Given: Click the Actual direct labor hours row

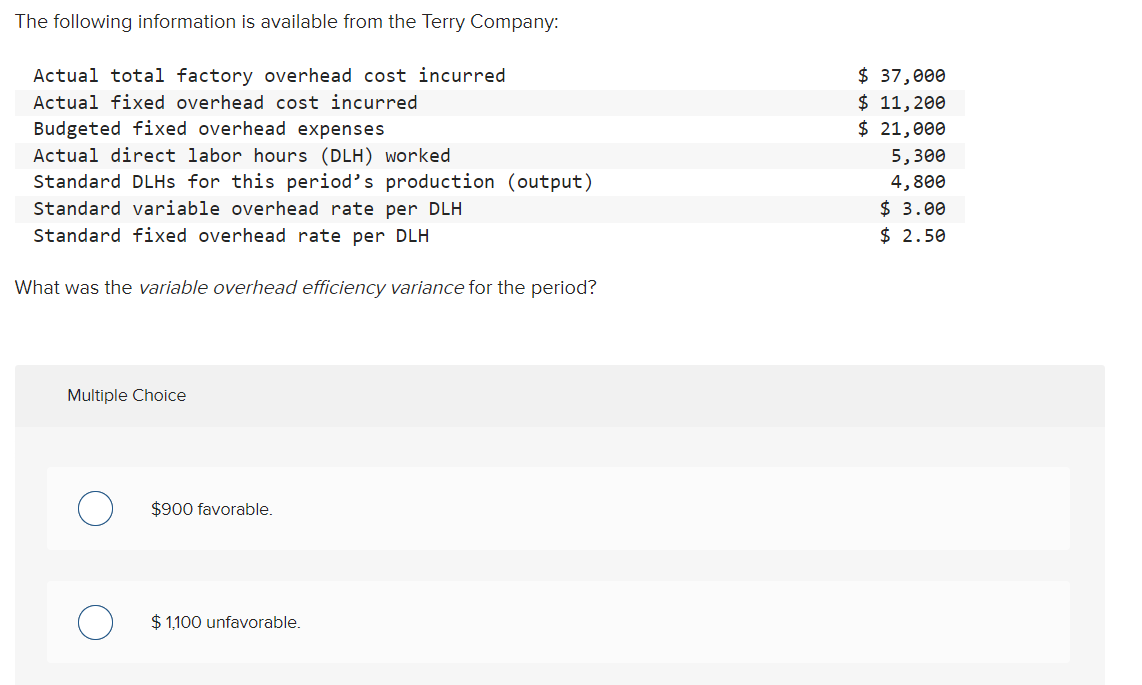Looking at the screenshot, I should click(241, 155).
